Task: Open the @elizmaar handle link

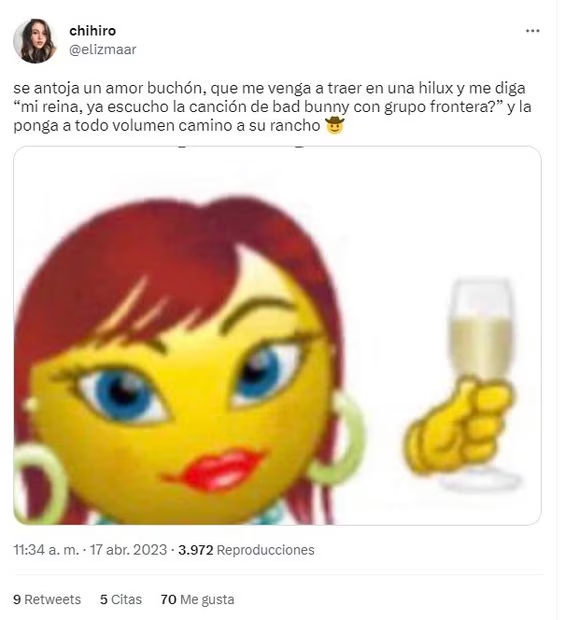Action: coord(103,49)
